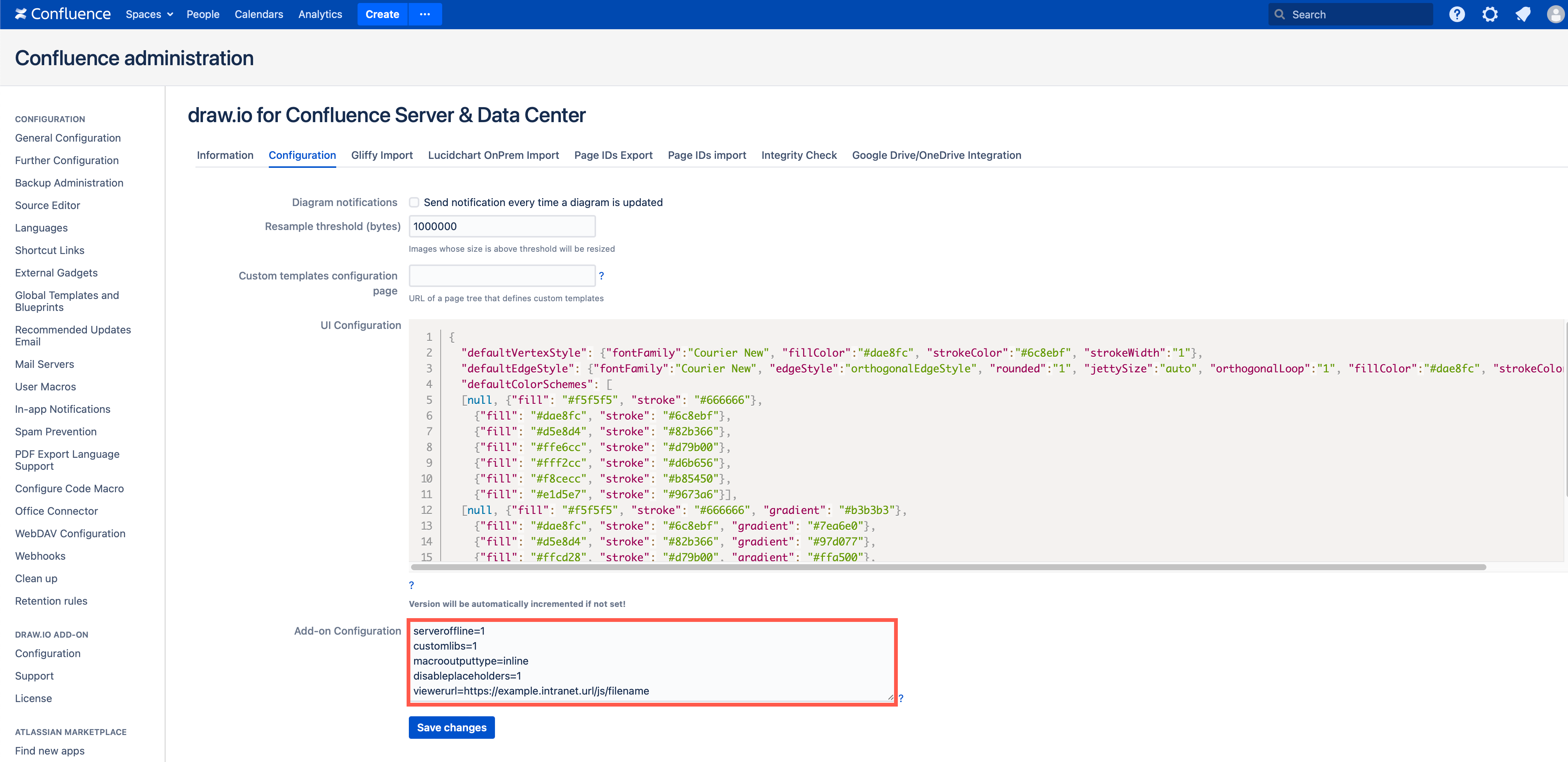Toggle the diagram notifications checkbox

point(415,202)
